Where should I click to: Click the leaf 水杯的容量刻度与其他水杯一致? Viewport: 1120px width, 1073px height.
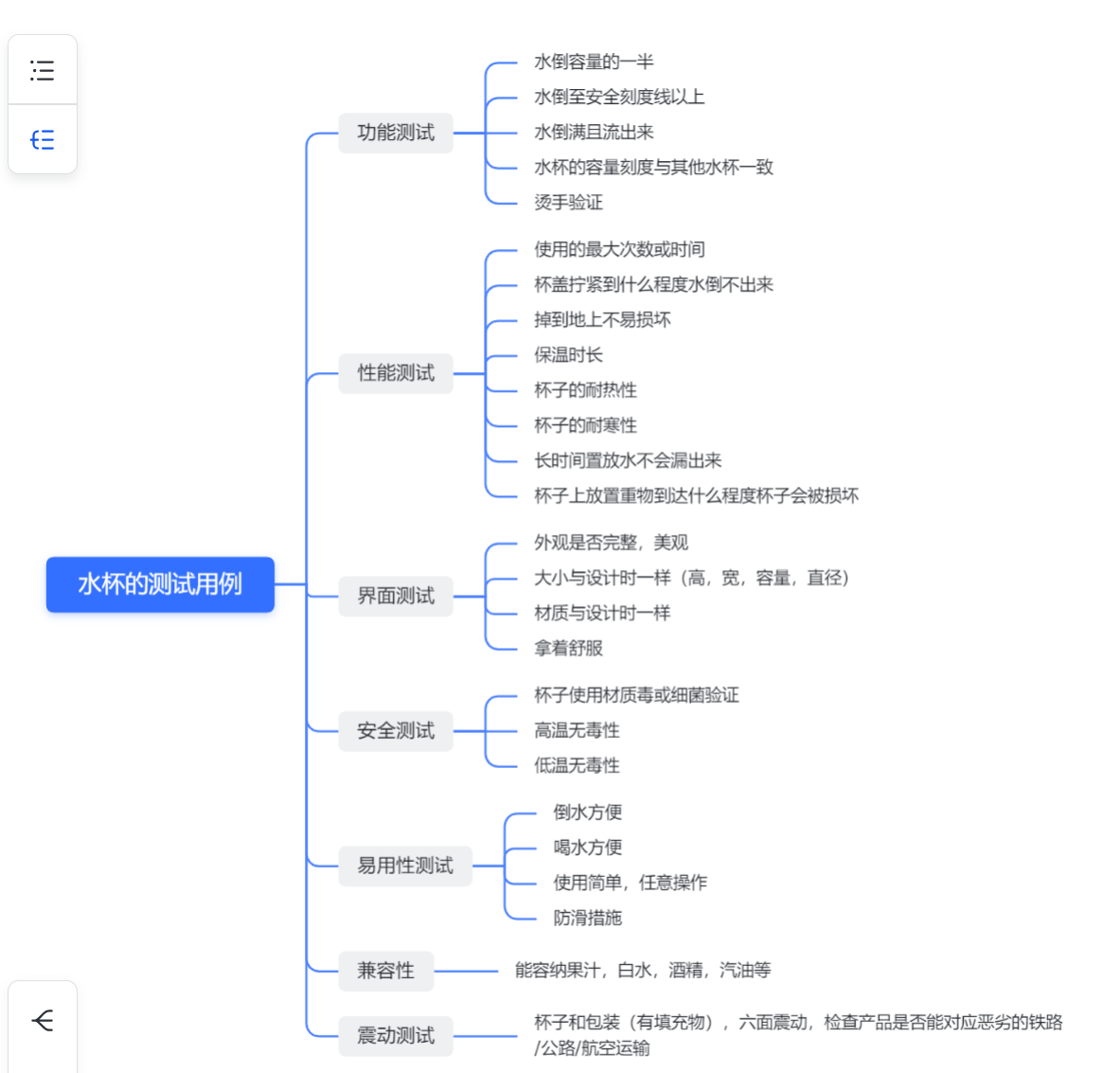click(653, 168)
